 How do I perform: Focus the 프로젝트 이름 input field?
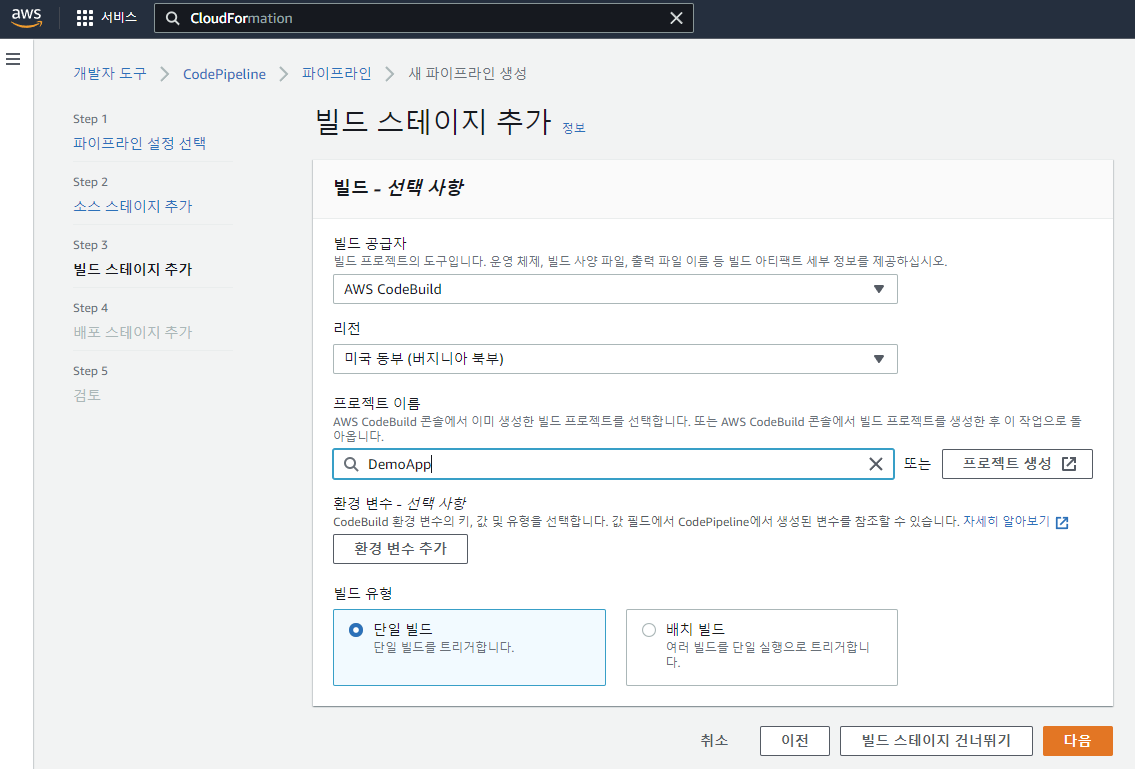point(613,464)
